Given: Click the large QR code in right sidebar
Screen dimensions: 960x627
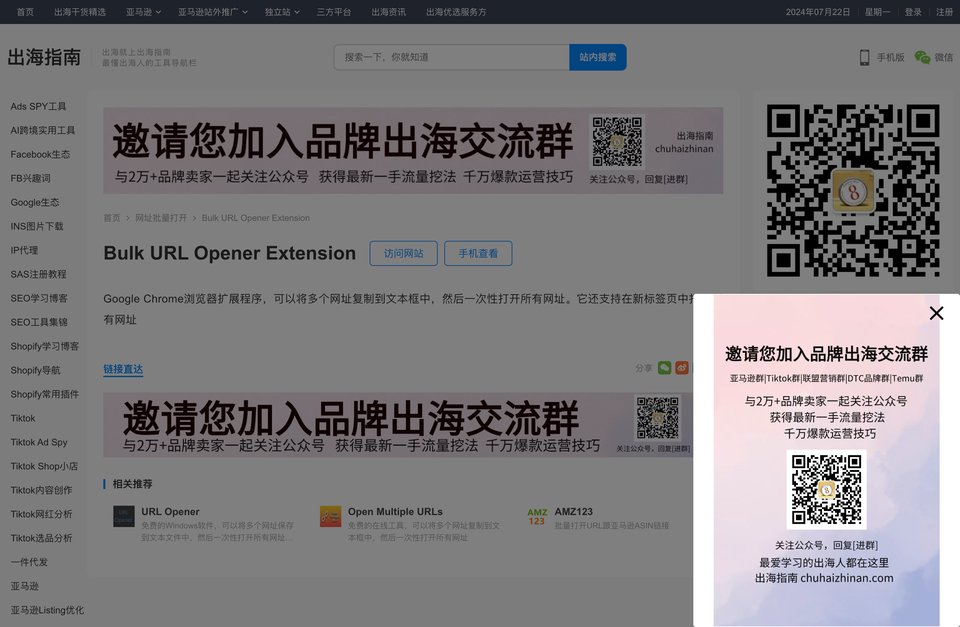Looking at the screenshot, I should coord(853,190).
